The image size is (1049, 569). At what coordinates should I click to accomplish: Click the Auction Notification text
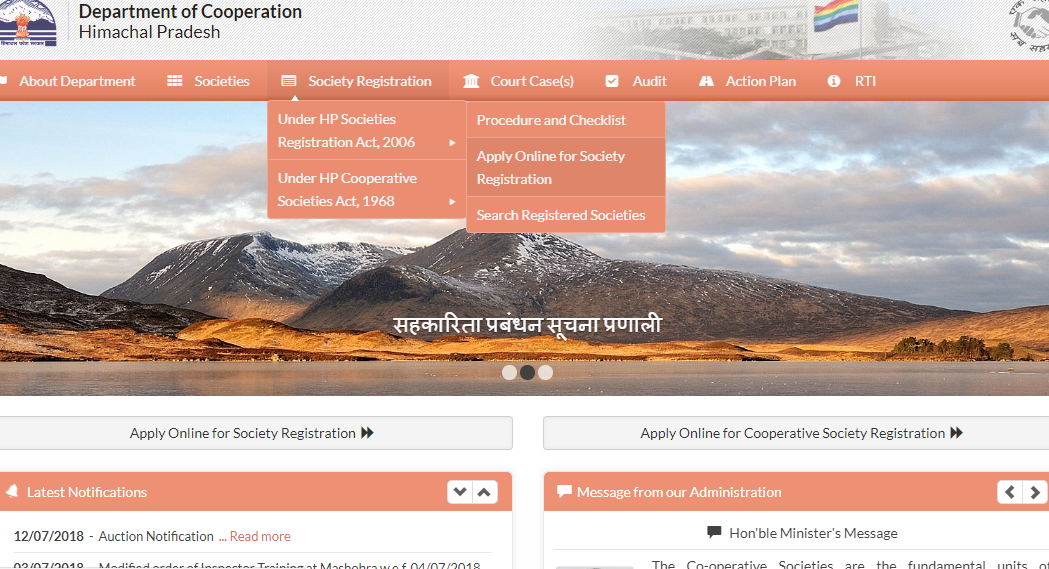click(x=156, y=536)
